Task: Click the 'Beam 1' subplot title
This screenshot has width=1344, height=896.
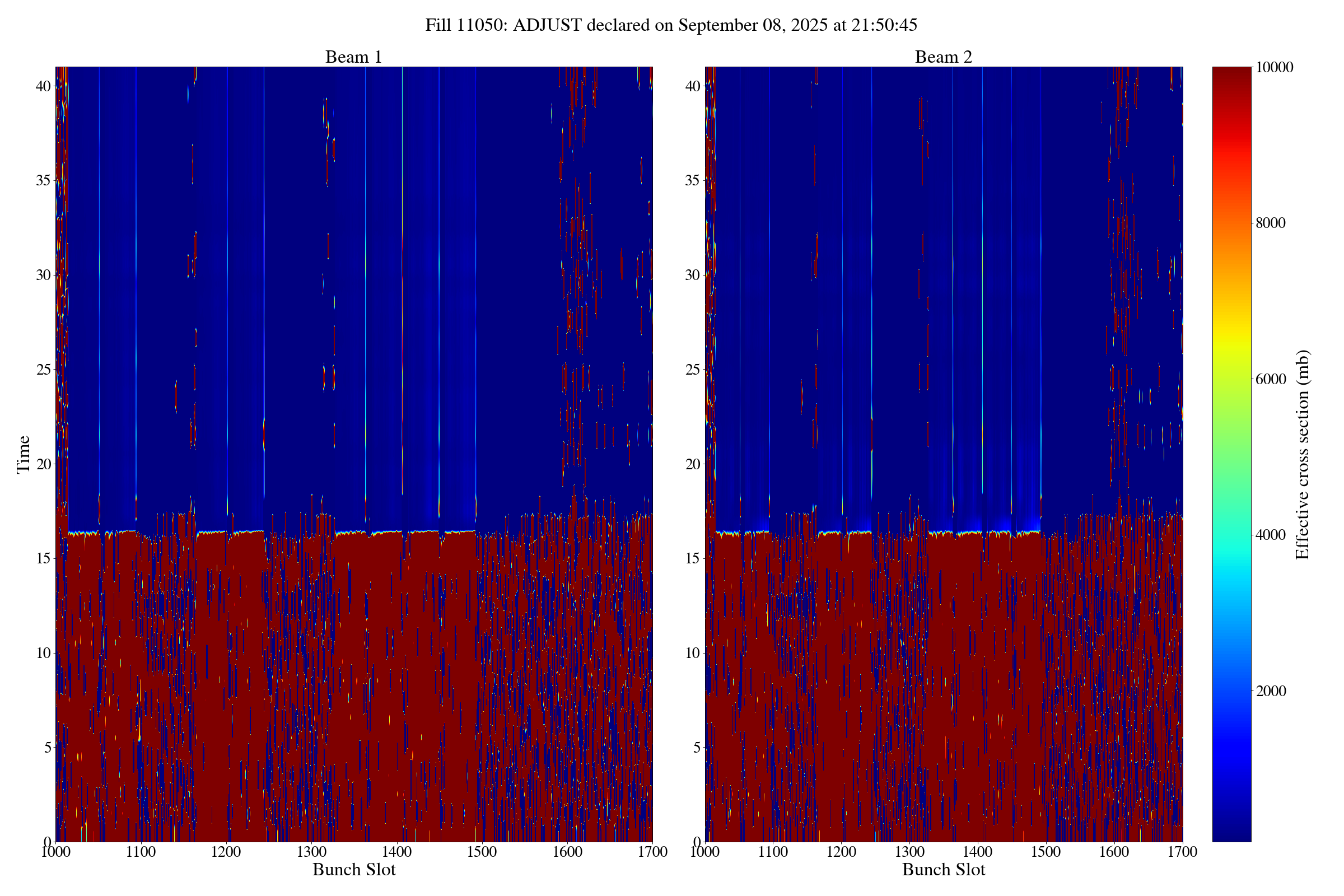Action: pos(353,57)
